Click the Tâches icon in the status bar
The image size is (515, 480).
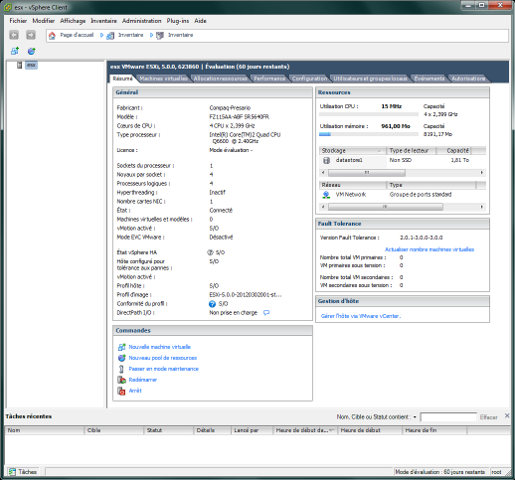click(12, 472)
